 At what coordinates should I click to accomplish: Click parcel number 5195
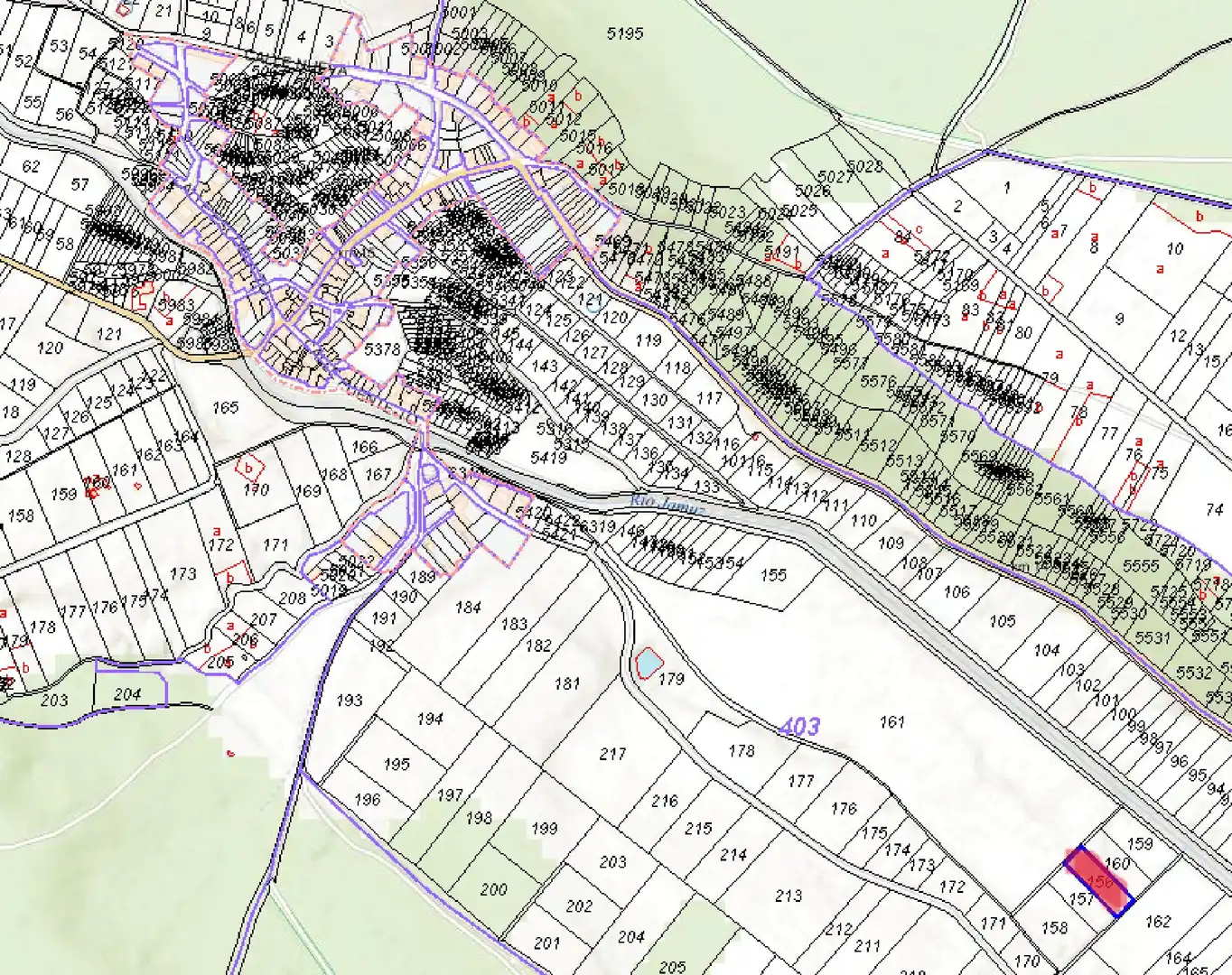pos(625,33)
